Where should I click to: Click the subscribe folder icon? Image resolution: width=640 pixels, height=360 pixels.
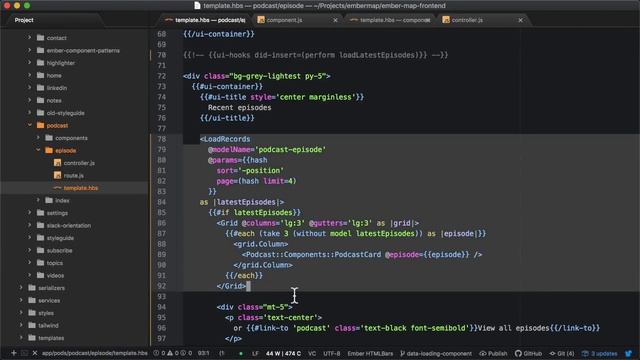pos(40,250)
